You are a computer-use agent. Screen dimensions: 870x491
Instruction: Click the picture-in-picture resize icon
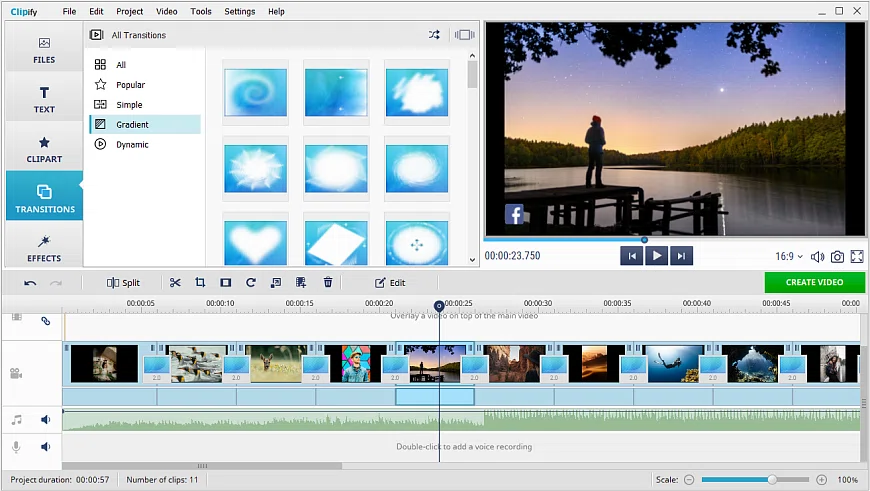pos(276,283)
